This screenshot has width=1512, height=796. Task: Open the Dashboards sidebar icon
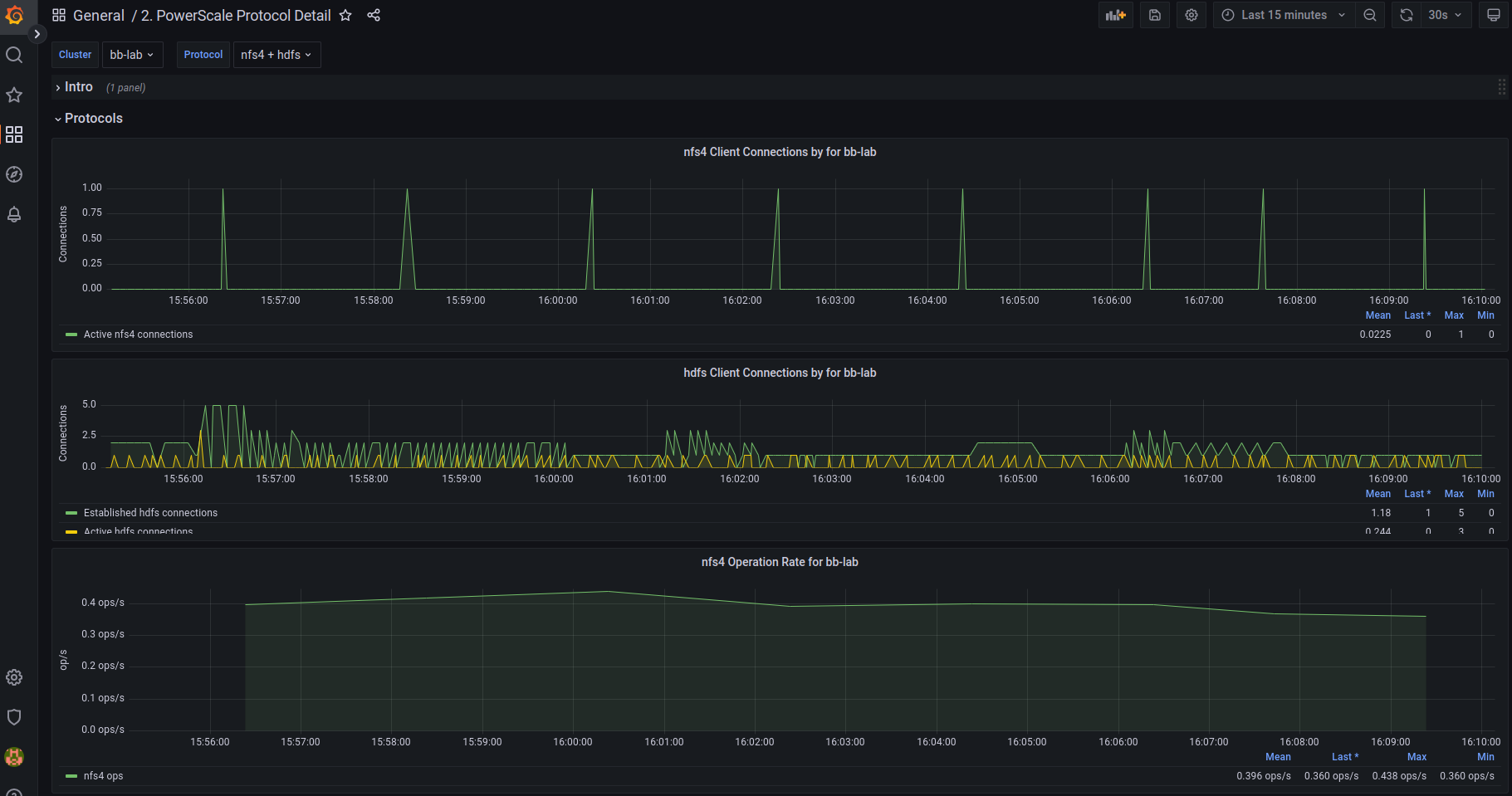pyautogui.click(x=14, y=134)
